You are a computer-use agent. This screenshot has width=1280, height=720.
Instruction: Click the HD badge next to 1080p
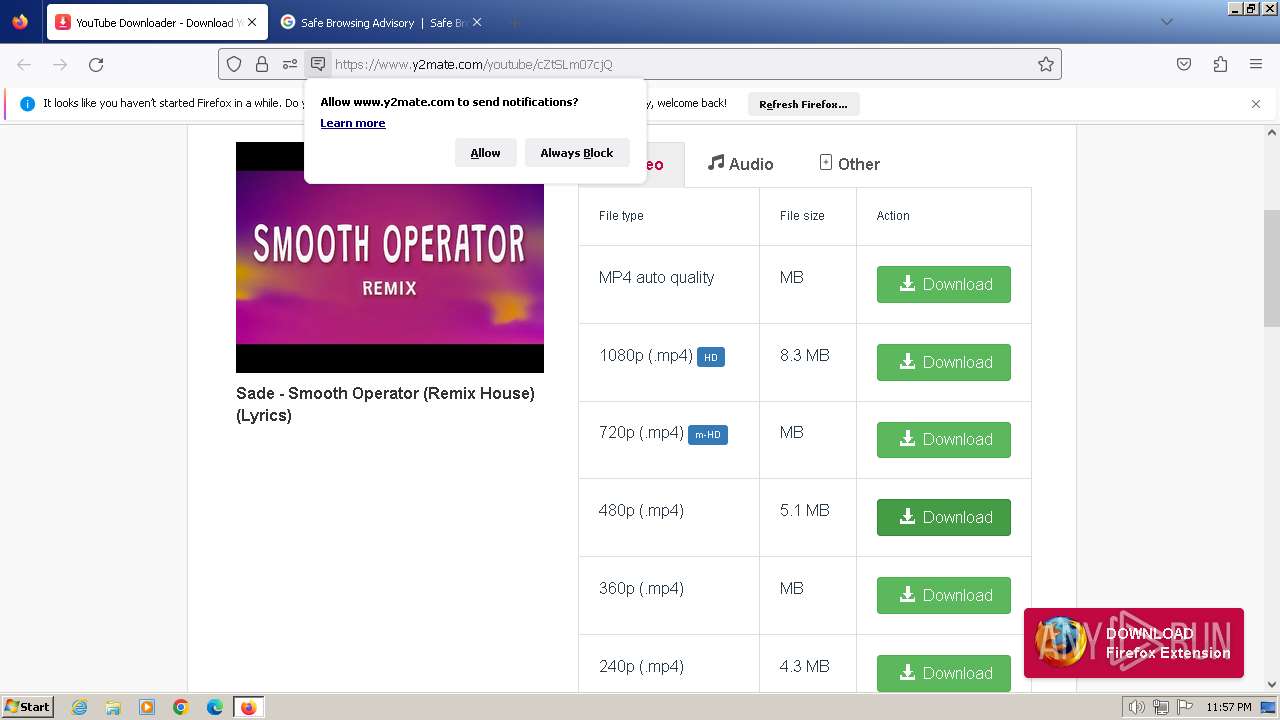(x=710, y=357)
